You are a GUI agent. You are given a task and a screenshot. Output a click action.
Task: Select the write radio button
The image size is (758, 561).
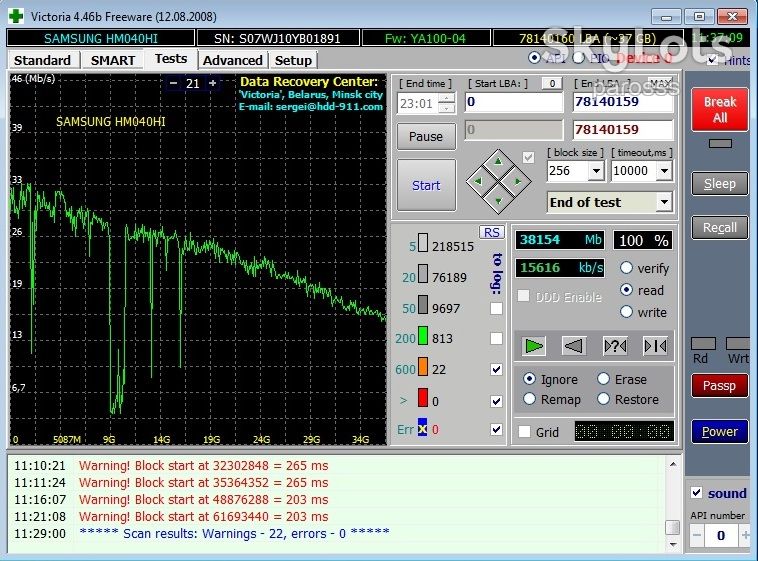point(627,311)
